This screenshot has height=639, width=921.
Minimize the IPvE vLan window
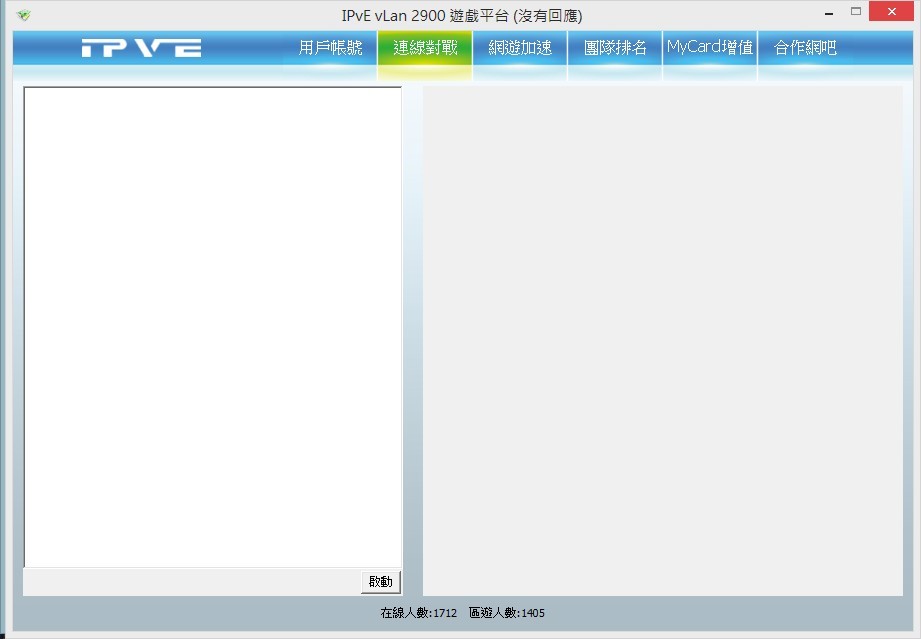click(829, 12)
